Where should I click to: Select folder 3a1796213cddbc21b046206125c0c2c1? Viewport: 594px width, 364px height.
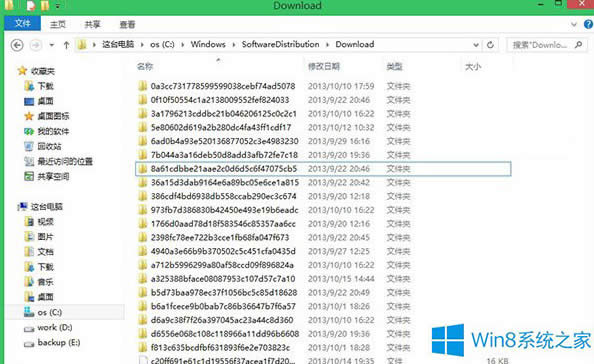click(x=224, y=114)
